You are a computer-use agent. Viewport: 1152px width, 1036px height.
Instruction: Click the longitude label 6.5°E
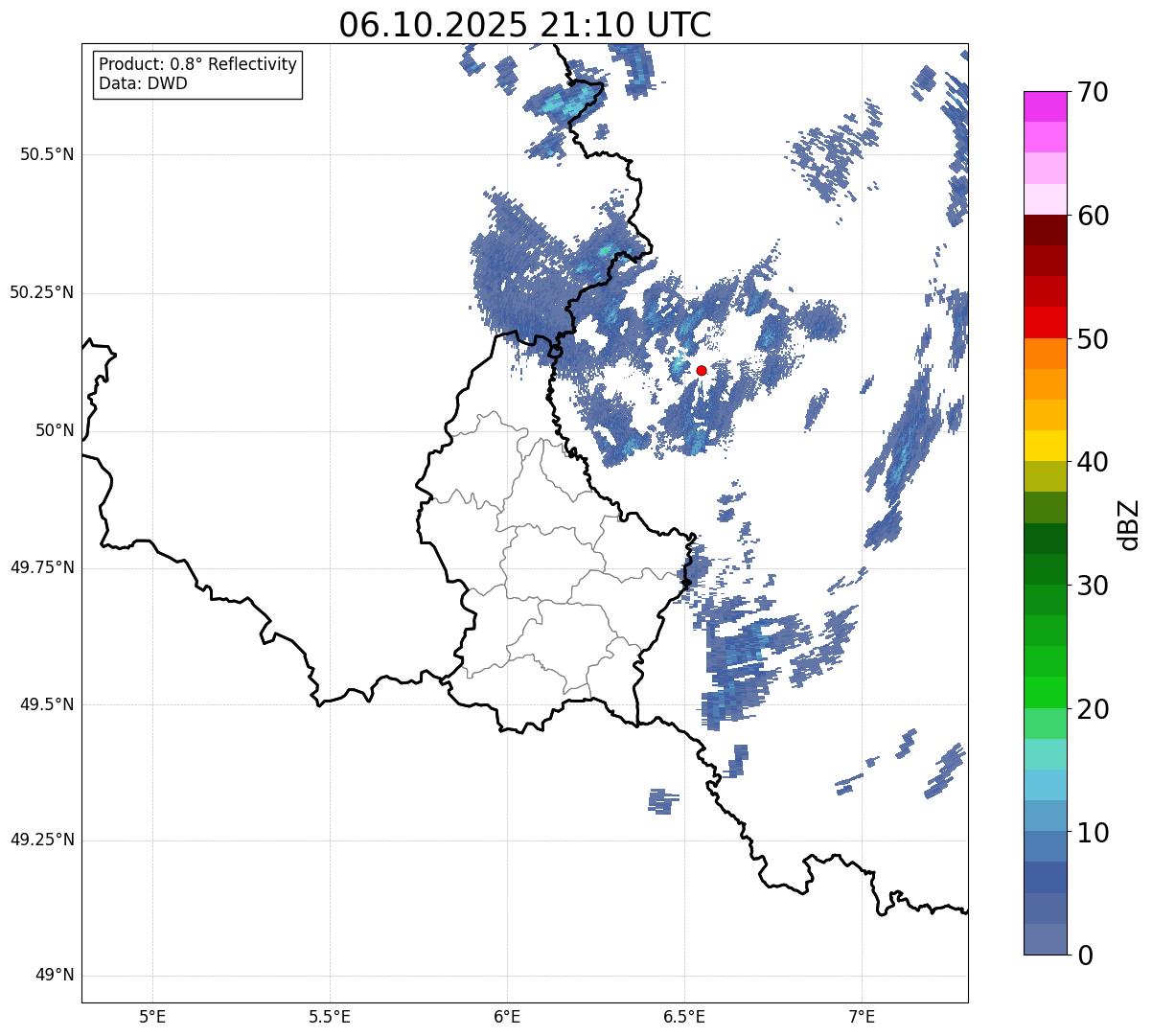(684, 1016)
